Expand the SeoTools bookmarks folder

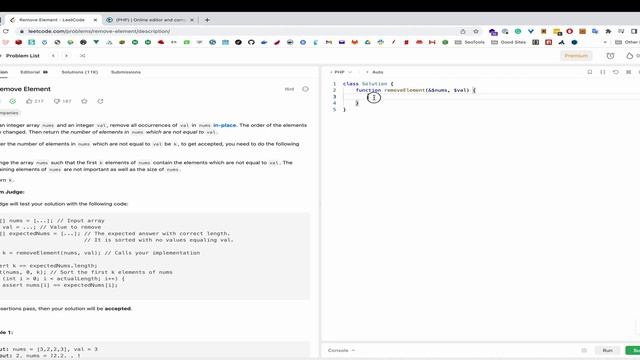coord(470,42)
